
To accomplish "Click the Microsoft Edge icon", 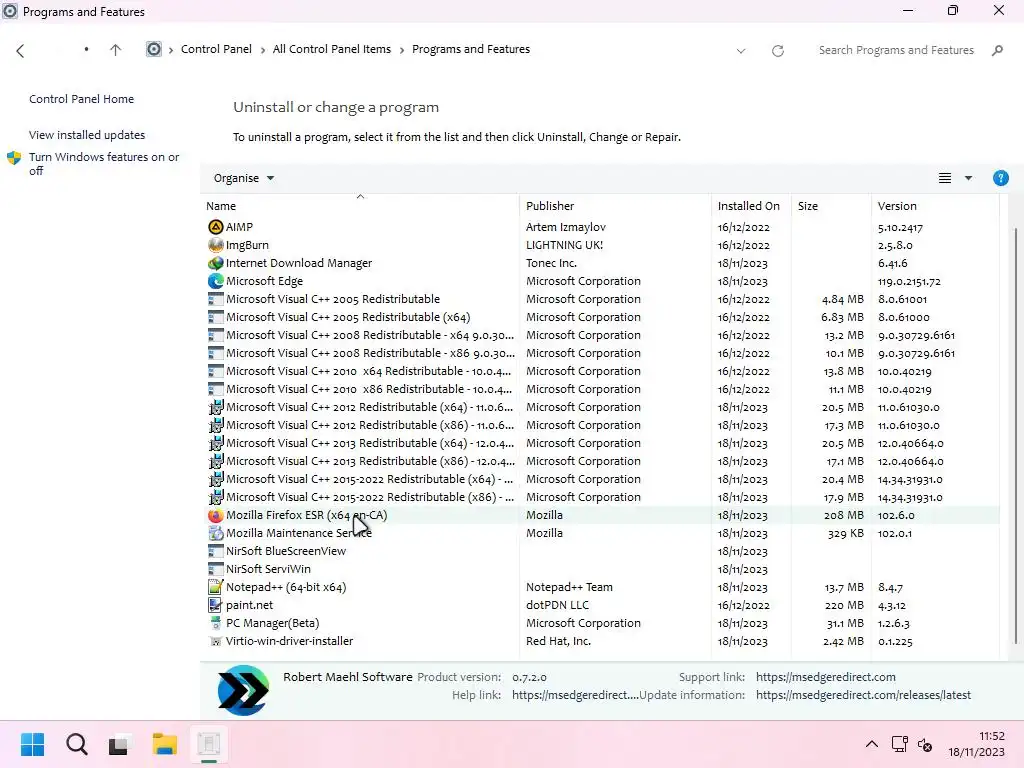I will point(216,281).
